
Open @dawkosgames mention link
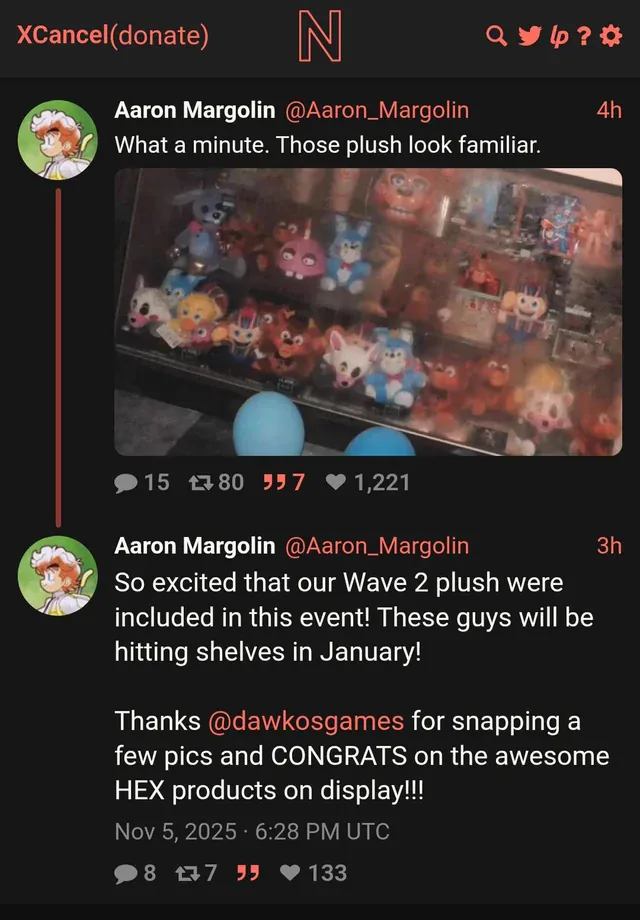(x=306, y=721)
